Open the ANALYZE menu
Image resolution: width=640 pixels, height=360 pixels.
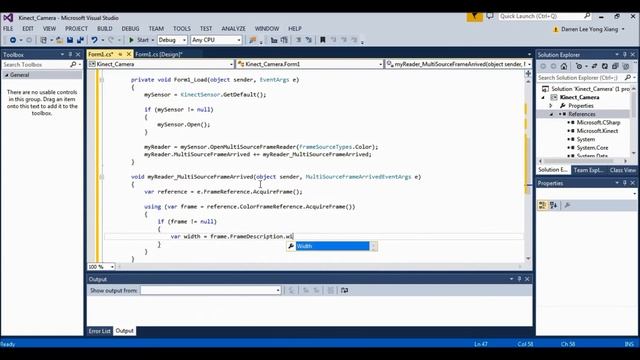(x=233, y=29)
